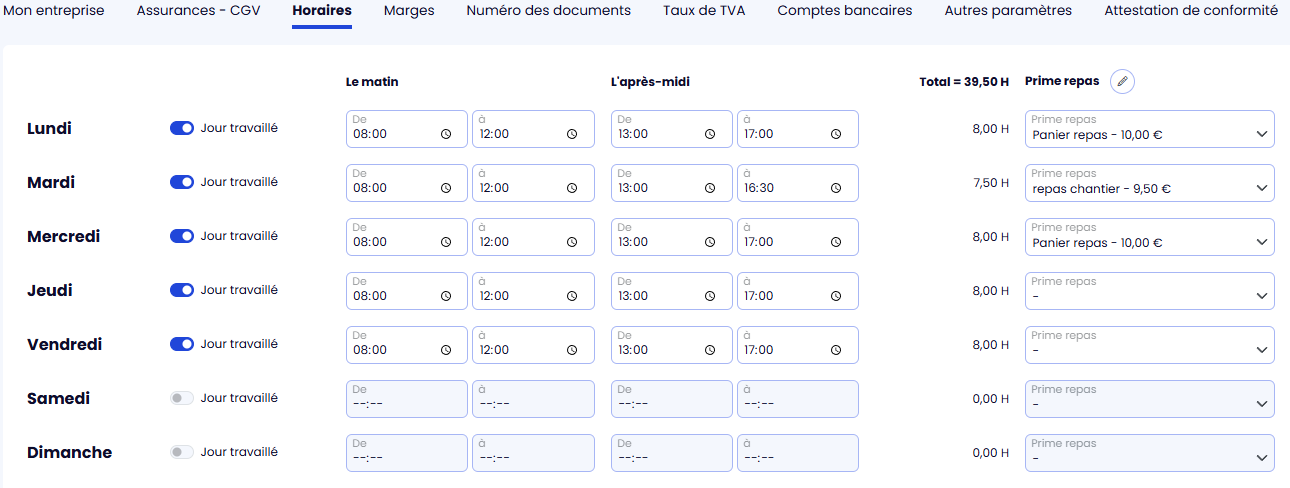
Task: Toggle off the Vendredi worked day switch
Action: pyautogui.click(x=182, y=344)
